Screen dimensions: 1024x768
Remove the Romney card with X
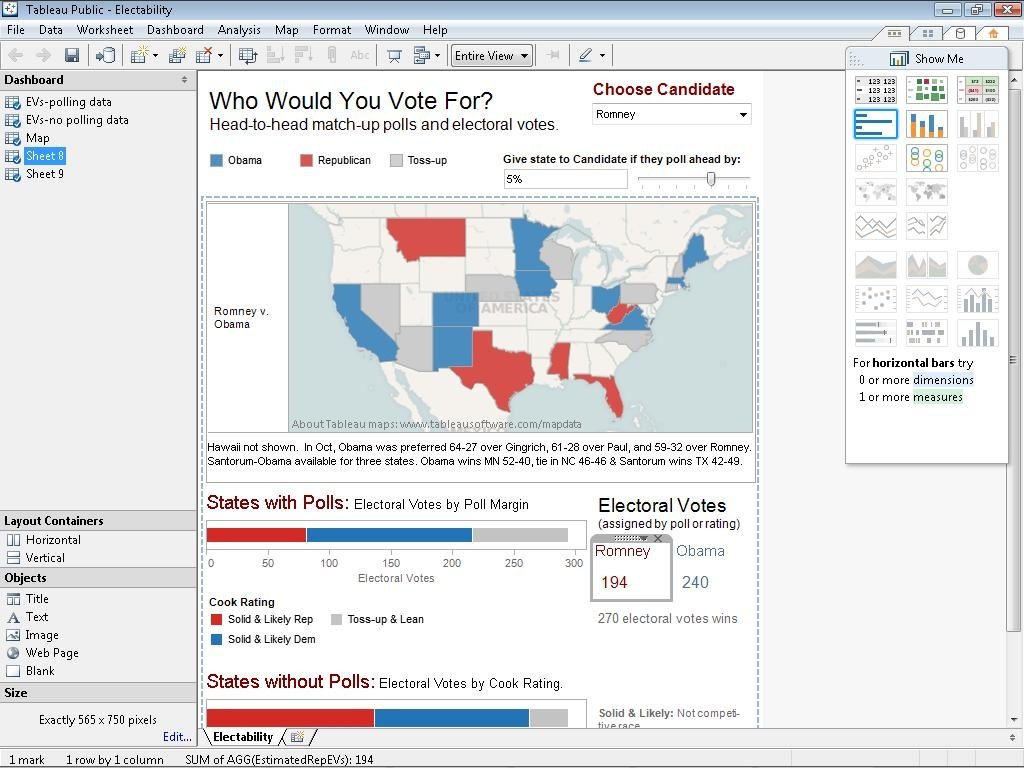658,539
